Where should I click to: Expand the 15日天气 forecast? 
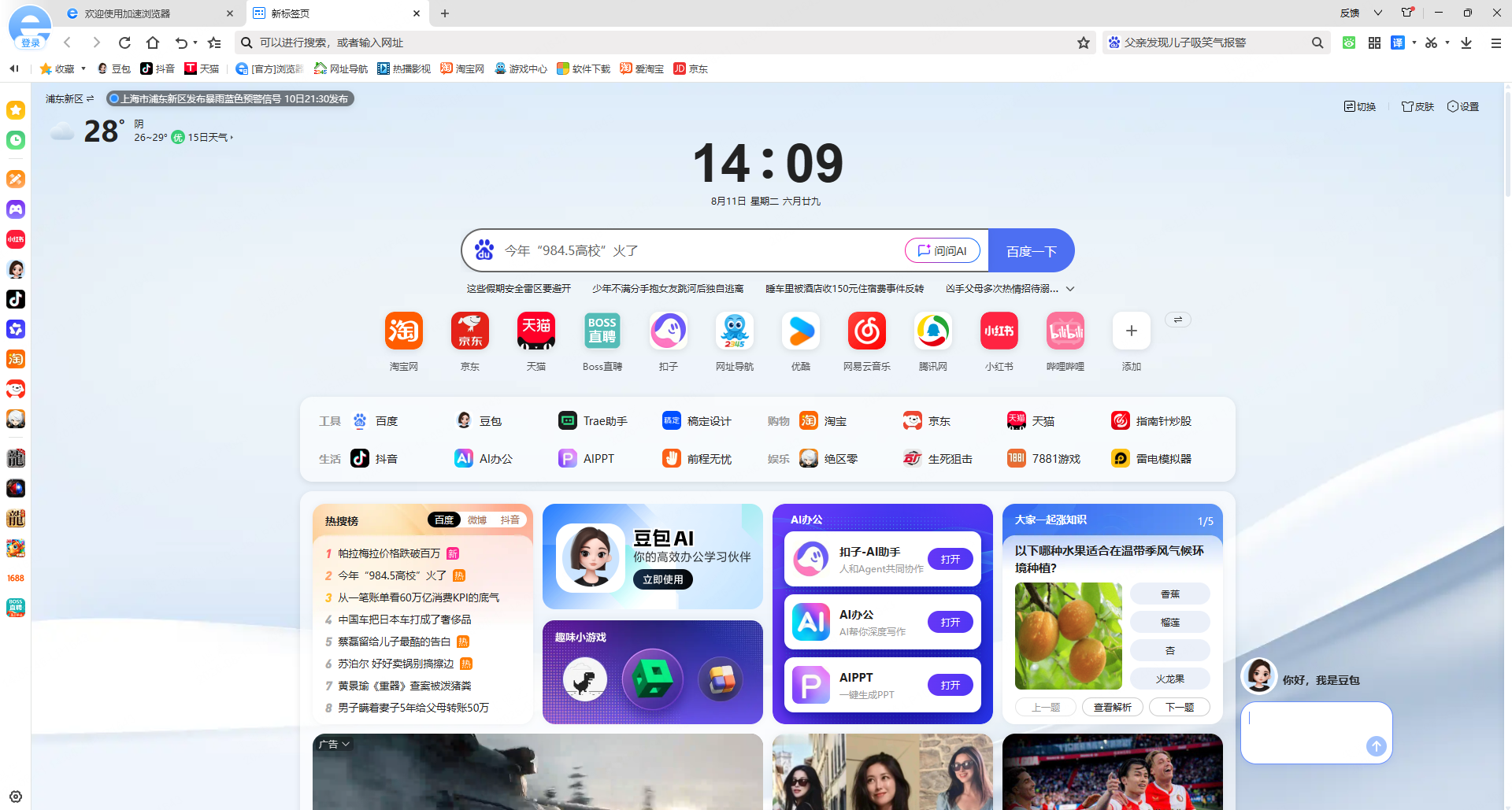point(210,137)
